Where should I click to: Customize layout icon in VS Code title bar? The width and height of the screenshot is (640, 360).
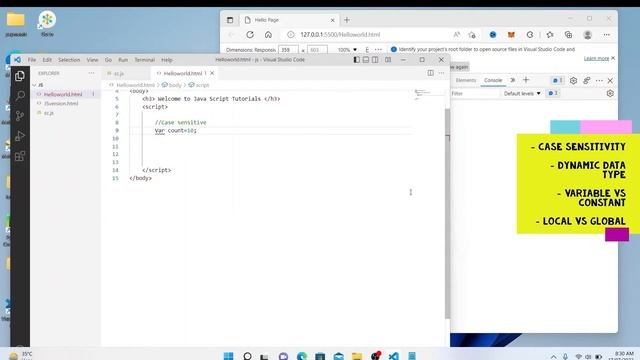(x=388, y=60)
